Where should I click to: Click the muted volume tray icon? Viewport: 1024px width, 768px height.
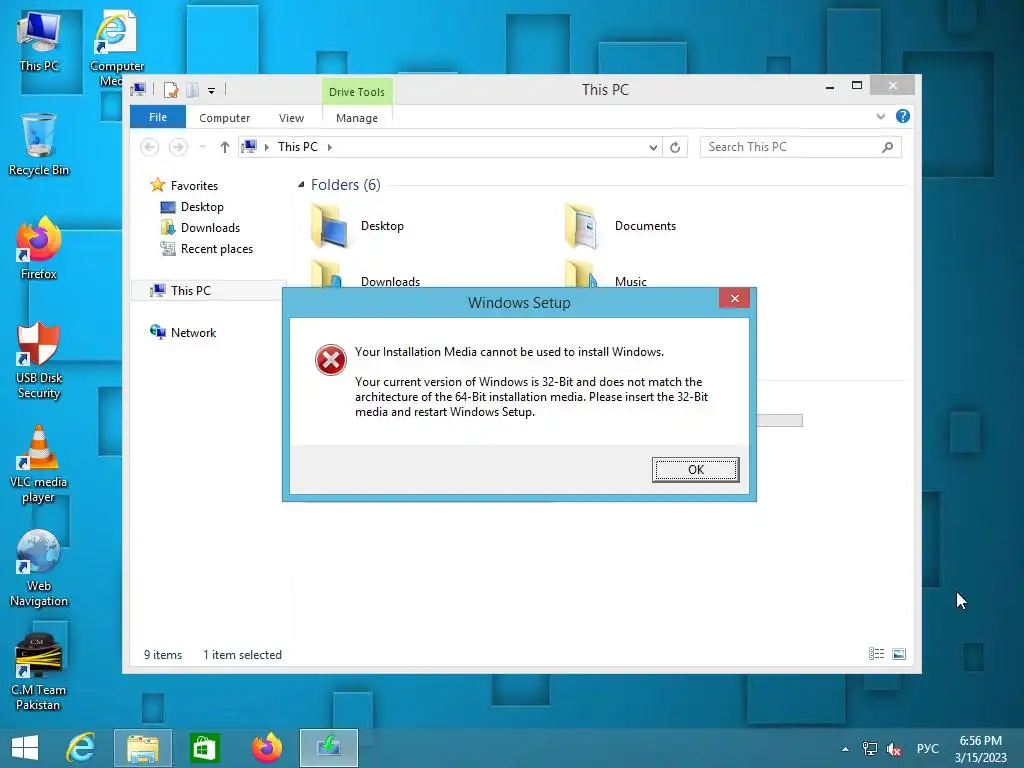click(x=894, y=749)
